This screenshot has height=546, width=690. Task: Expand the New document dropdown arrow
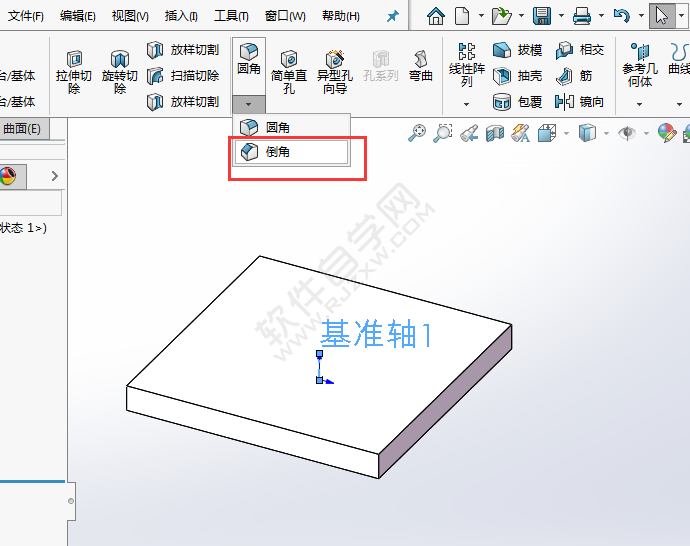(481, 16)
